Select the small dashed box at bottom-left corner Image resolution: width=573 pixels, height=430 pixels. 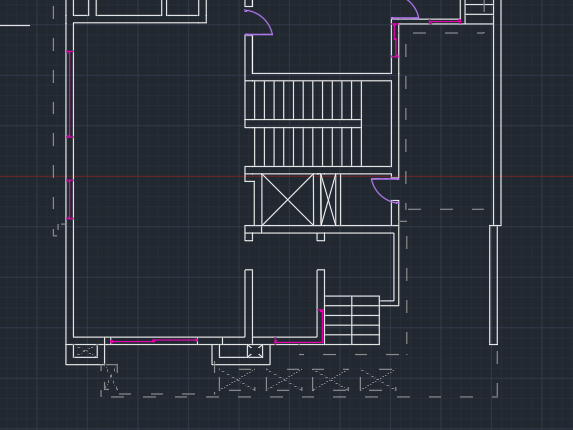pyautogui.click(x=86, y=351)
